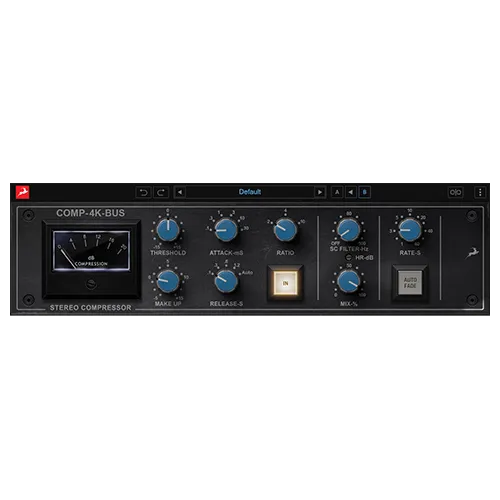Click the link/compare icon at top right
500x500 pixels.
tap(455, 192)
